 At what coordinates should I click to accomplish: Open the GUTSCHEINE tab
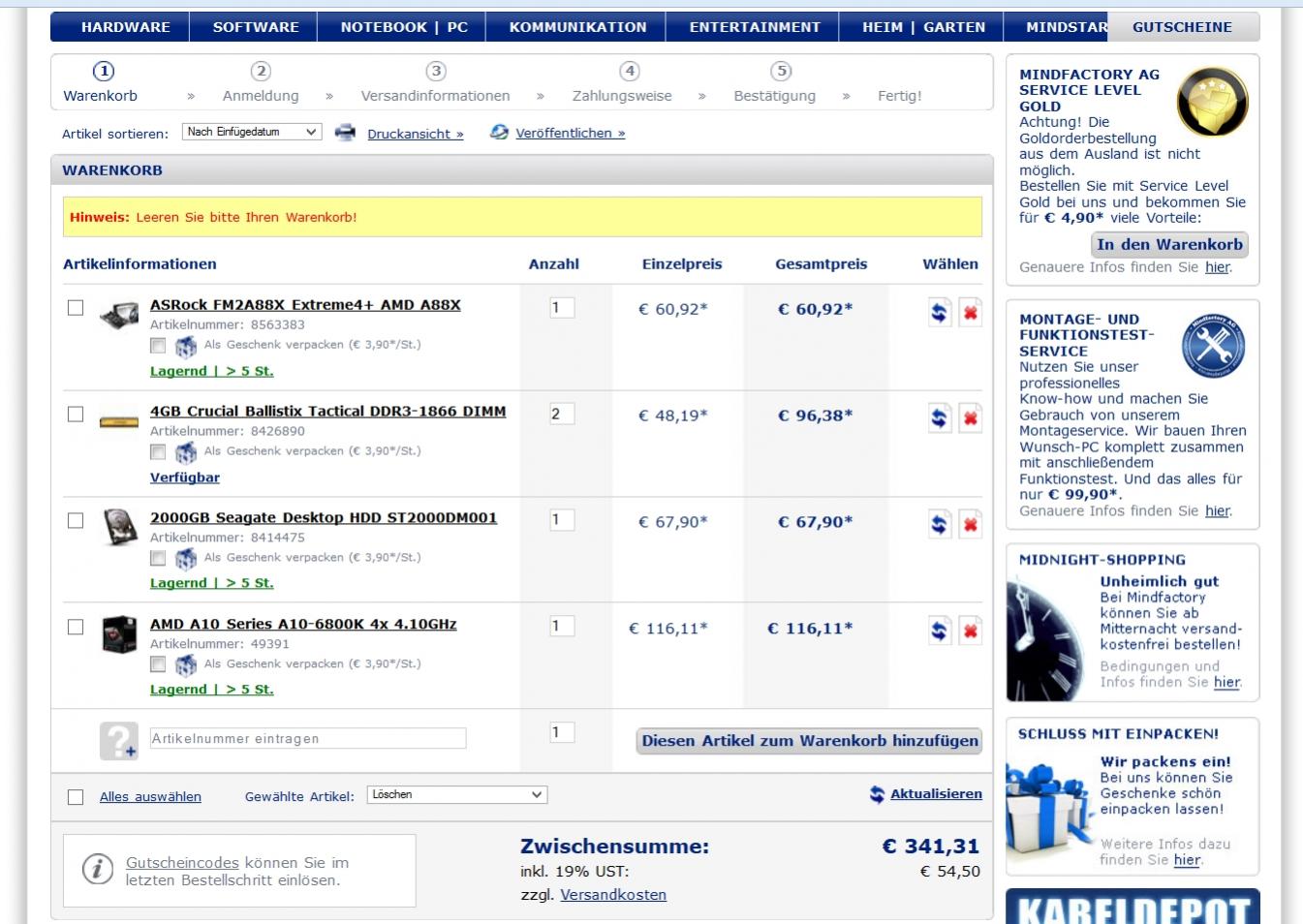click(1182, 27)
